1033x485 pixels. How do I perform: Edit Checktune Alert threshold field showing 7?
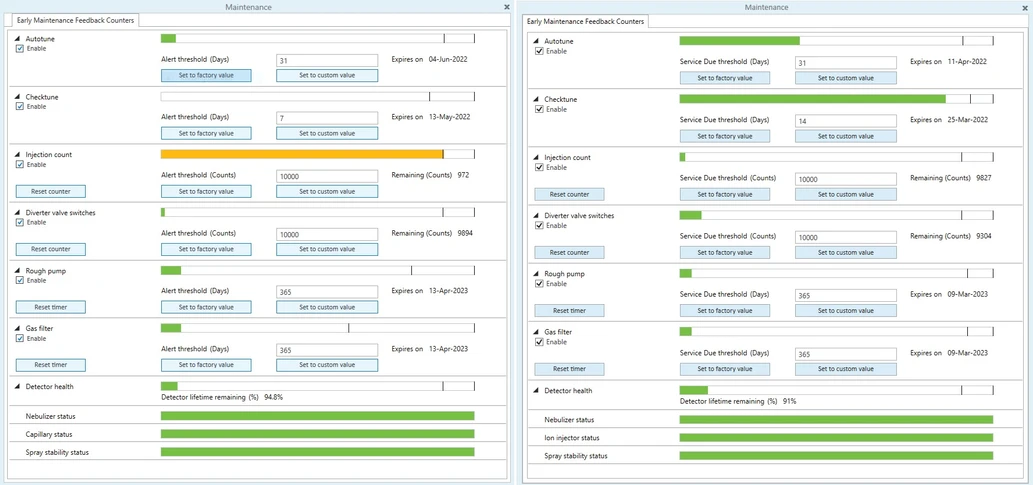pos(327,119)
